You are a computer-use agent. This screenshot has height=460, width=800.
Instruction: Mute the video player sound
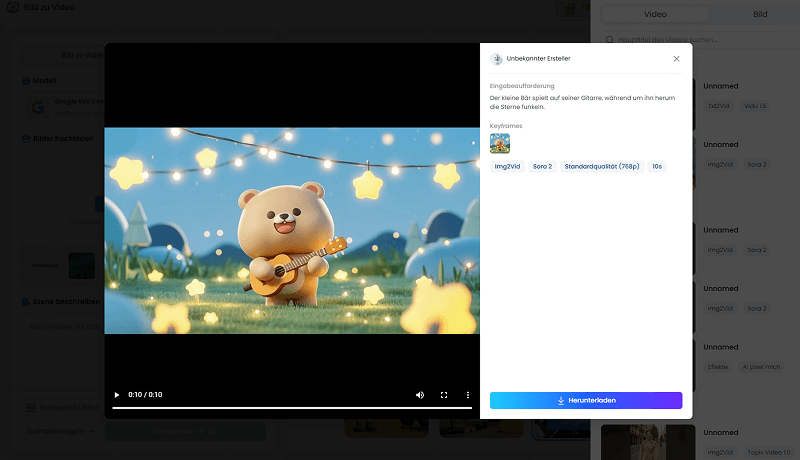(420, 395)
